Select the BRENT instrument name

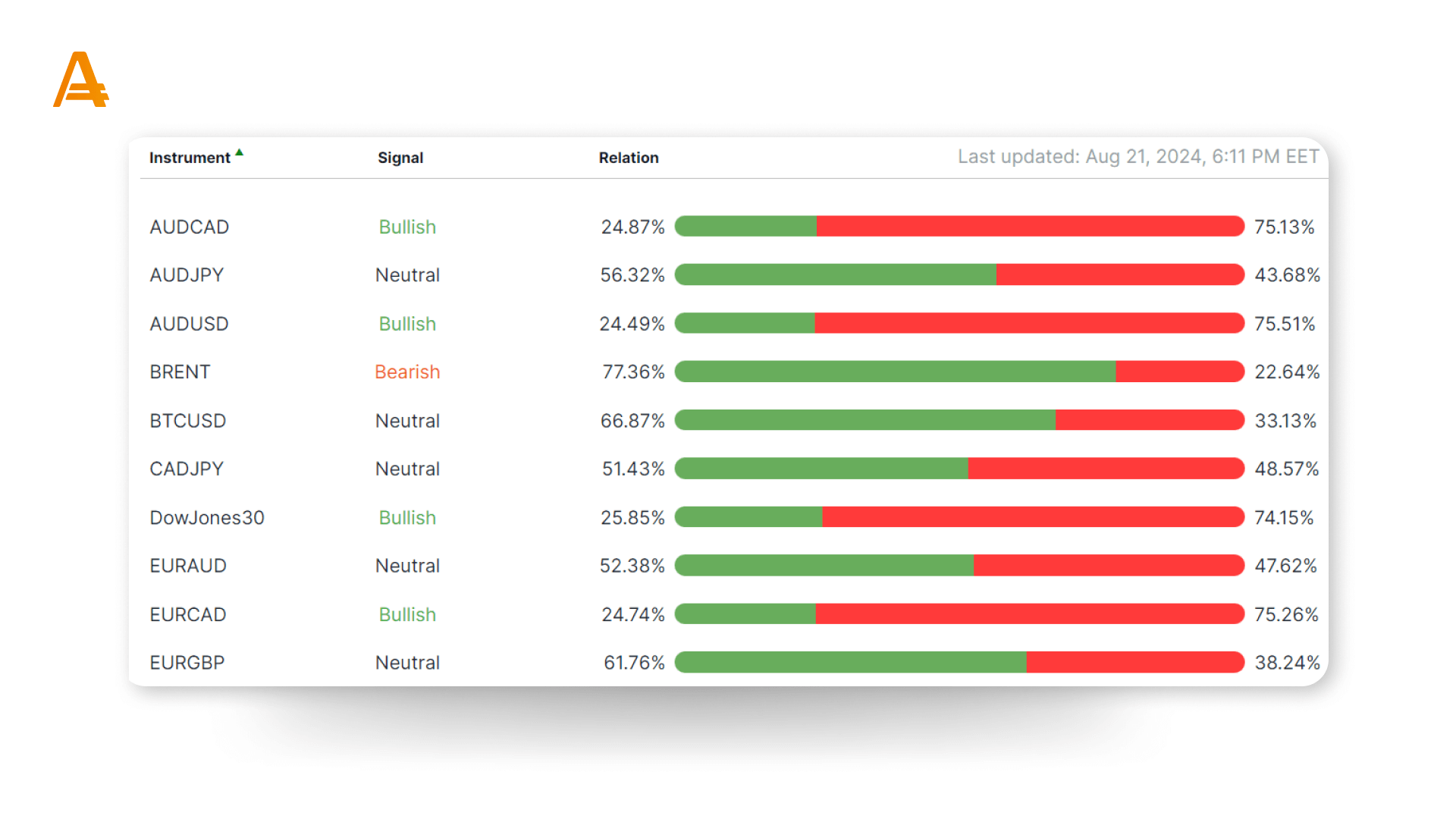pos(180,372)
